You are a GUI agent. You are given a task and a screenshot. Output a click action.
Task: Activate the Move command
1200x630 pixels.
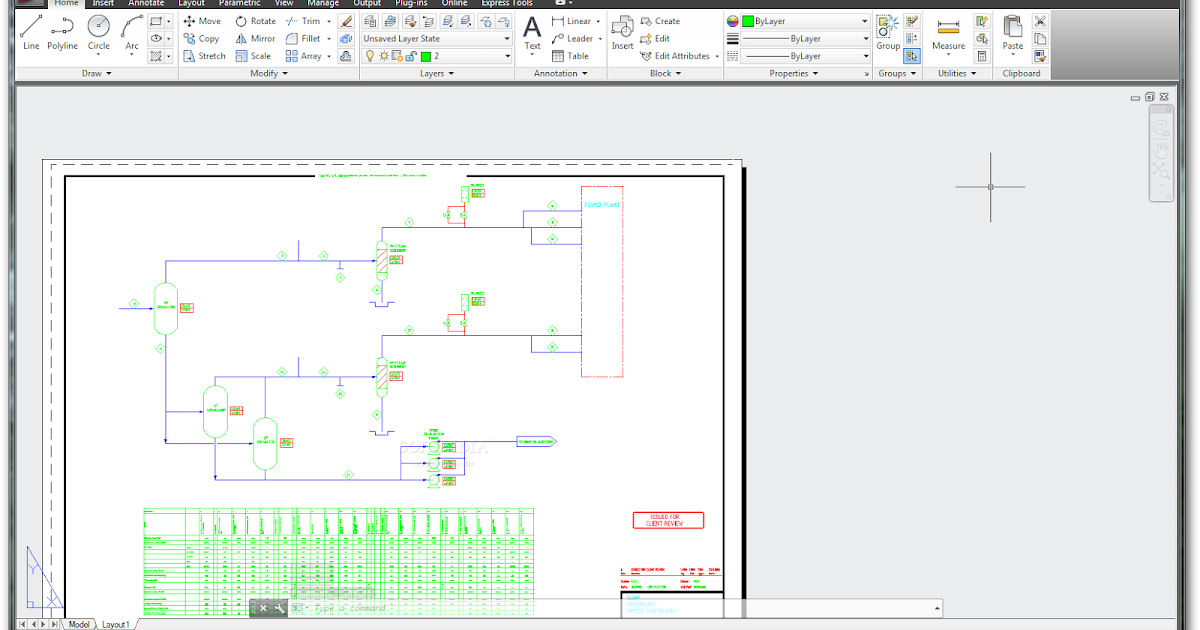(202, 21)
